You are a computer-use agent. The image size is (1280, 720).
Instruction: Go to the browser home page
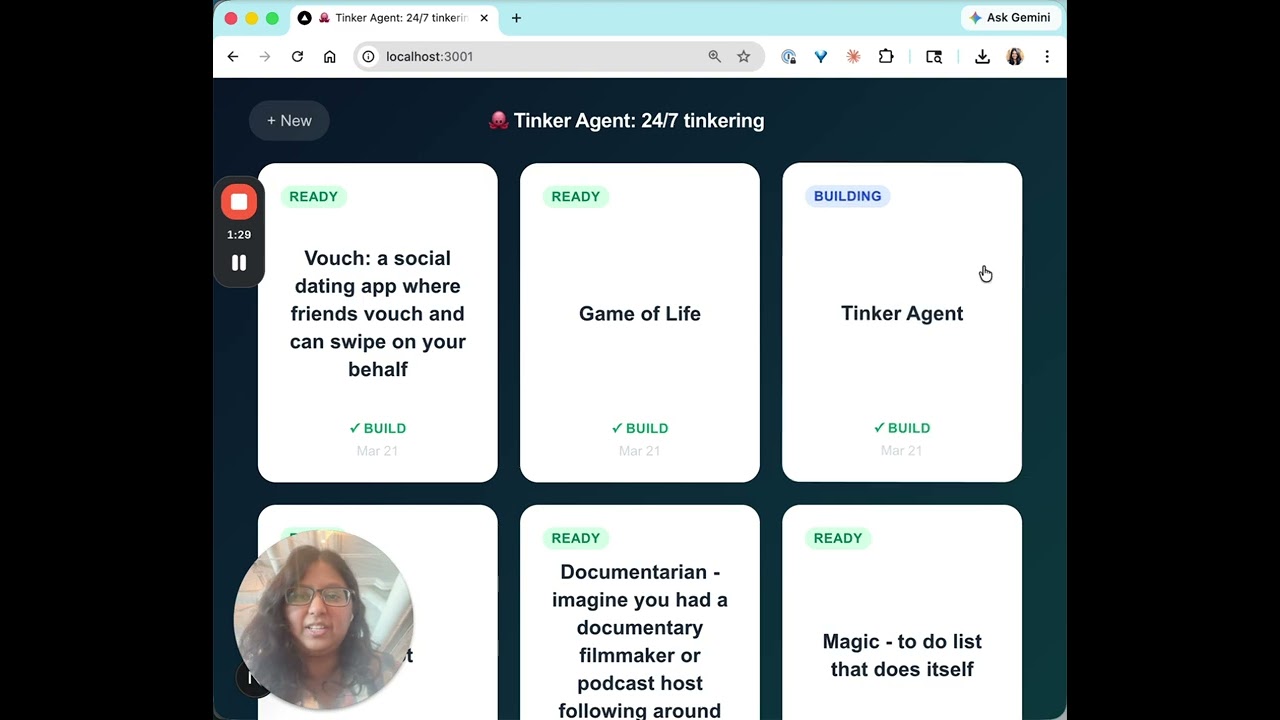pyautogui.click(x=329, y=57)
